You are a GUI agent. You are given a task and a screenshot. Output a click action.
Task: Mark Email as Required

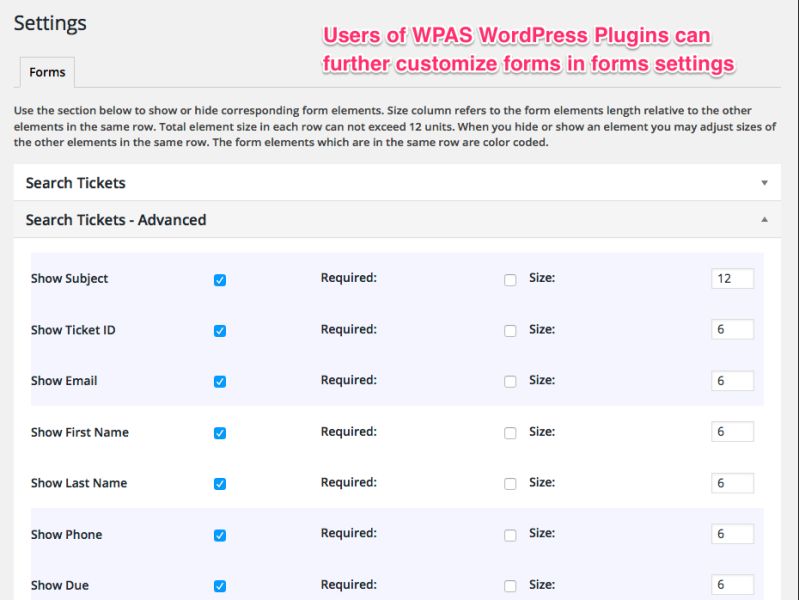510,382
